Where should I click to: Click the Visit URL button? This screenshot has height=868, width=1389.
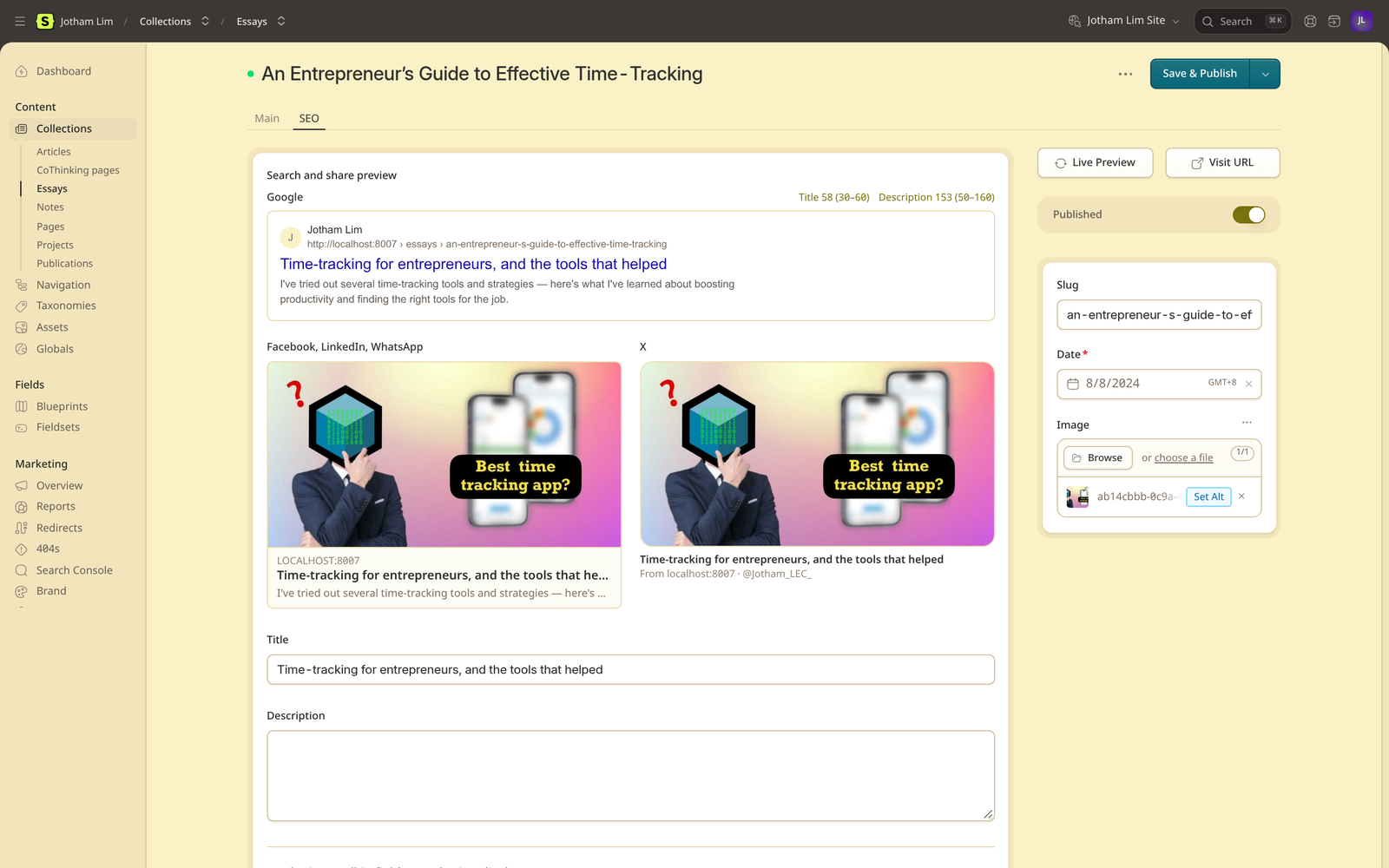(x=1222, y=162)
